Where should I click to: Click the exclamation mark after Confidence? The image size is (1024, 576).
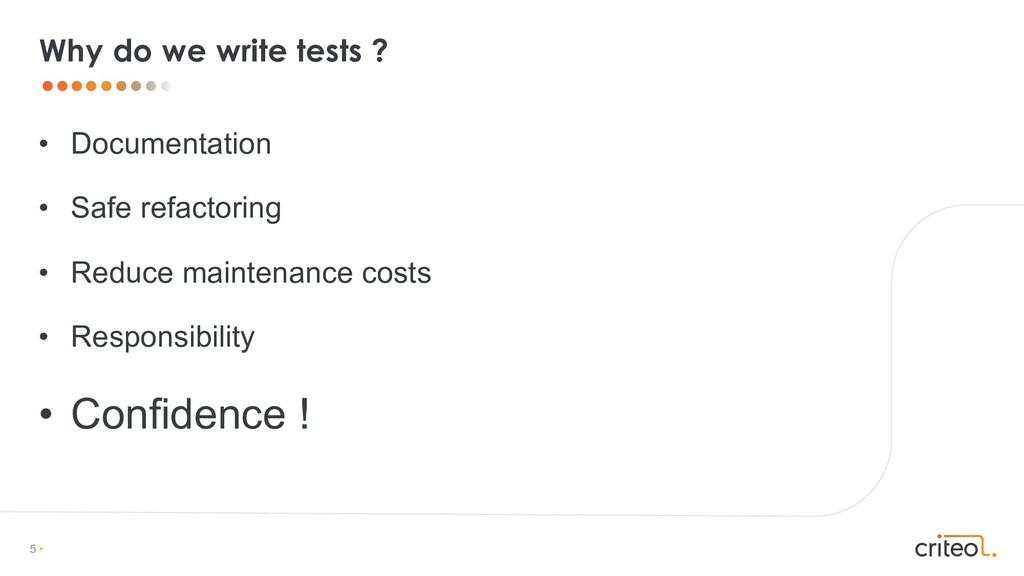tap(304, 414)
